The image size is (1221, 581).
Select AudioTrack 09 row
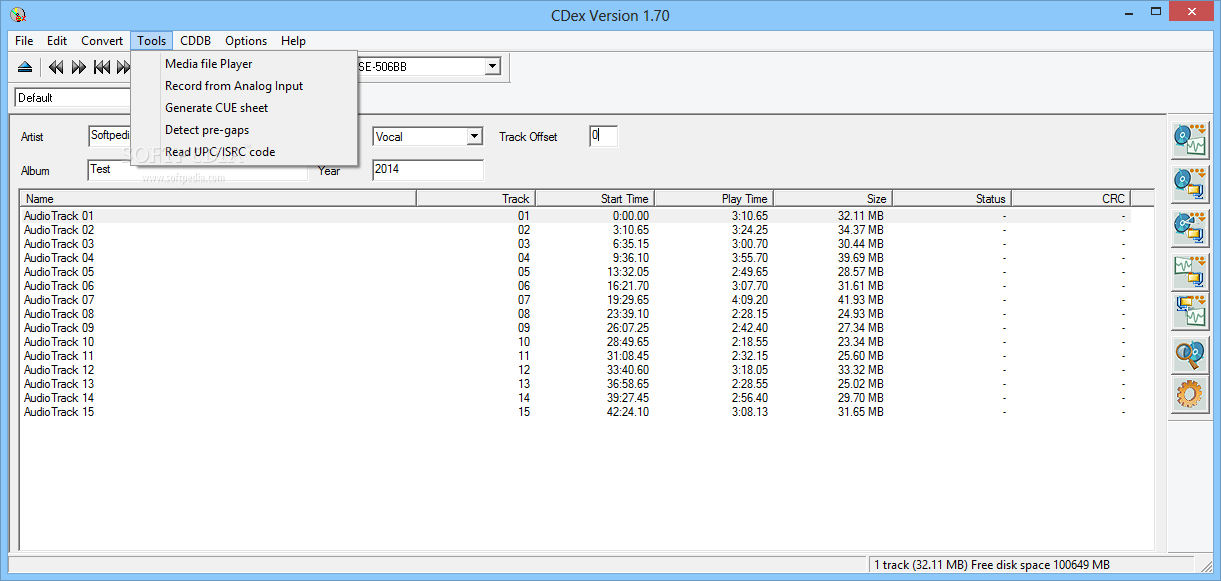587,328
